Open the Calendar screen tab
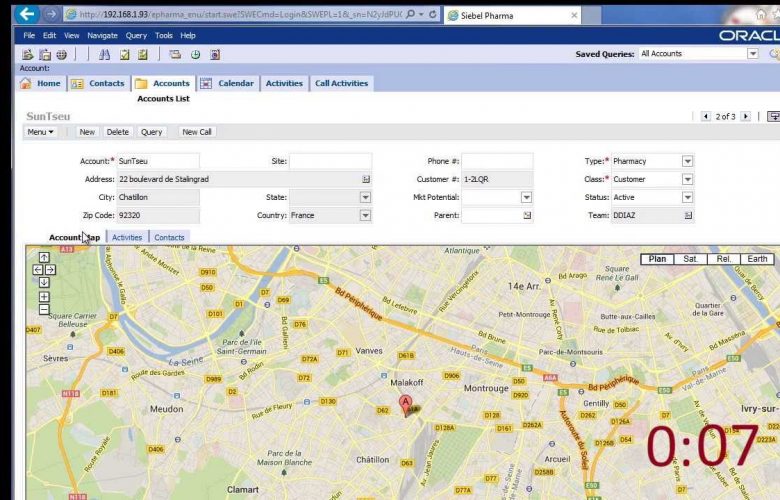780x500 pixels. coord(228,83)
